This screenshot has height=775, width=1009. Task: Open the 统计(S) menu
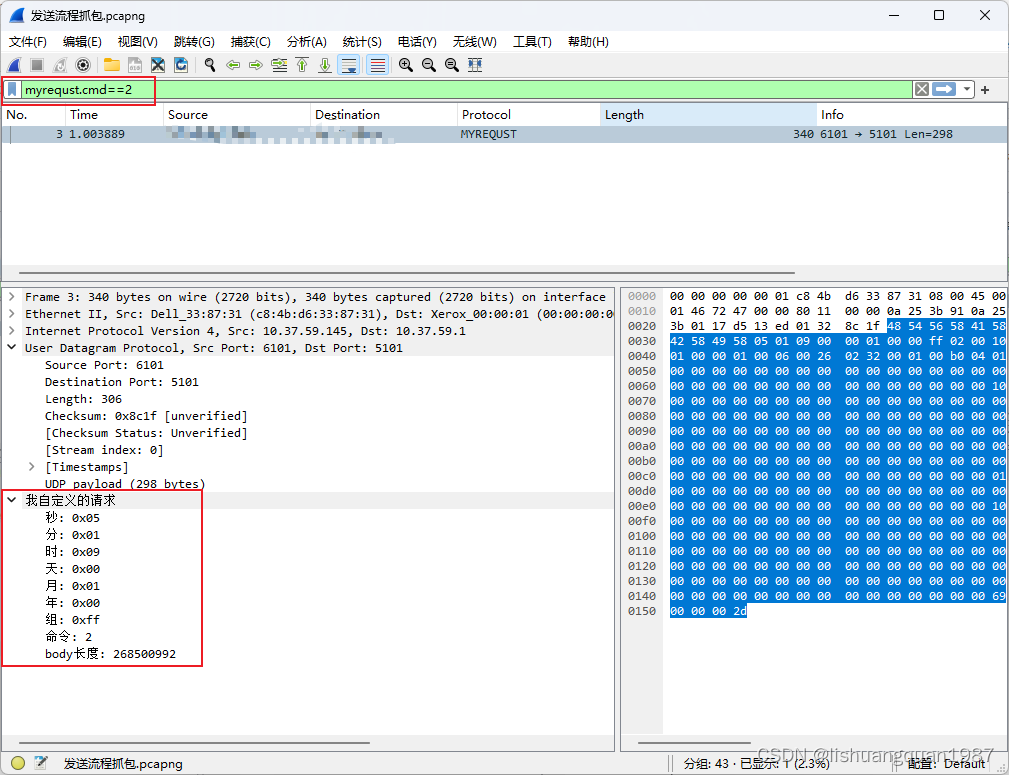click(361, 42)
